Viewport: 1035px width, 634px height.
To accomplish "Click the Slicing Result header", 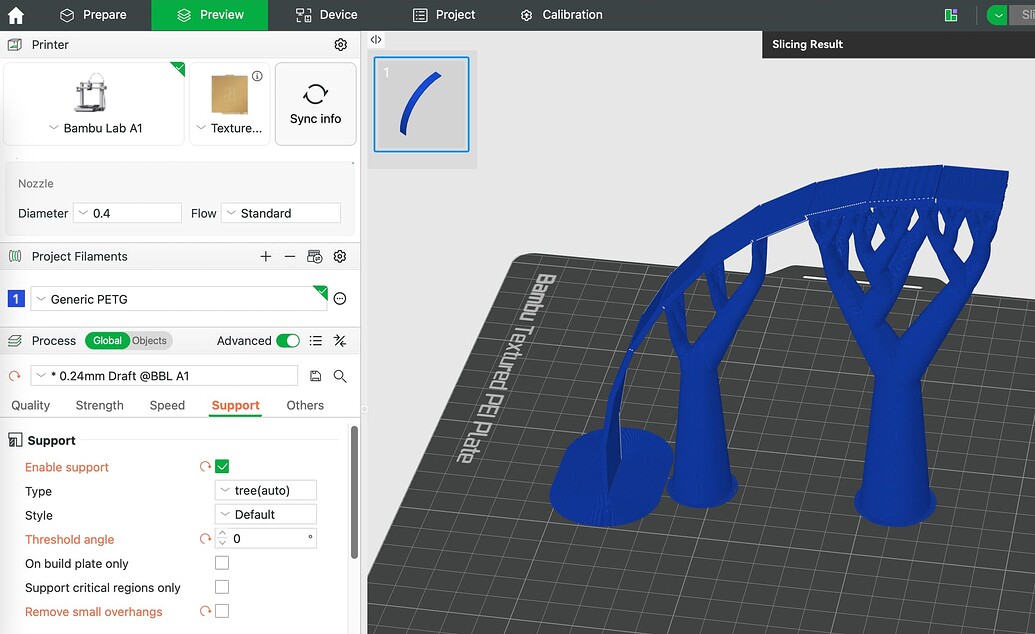I will [807, 44].
